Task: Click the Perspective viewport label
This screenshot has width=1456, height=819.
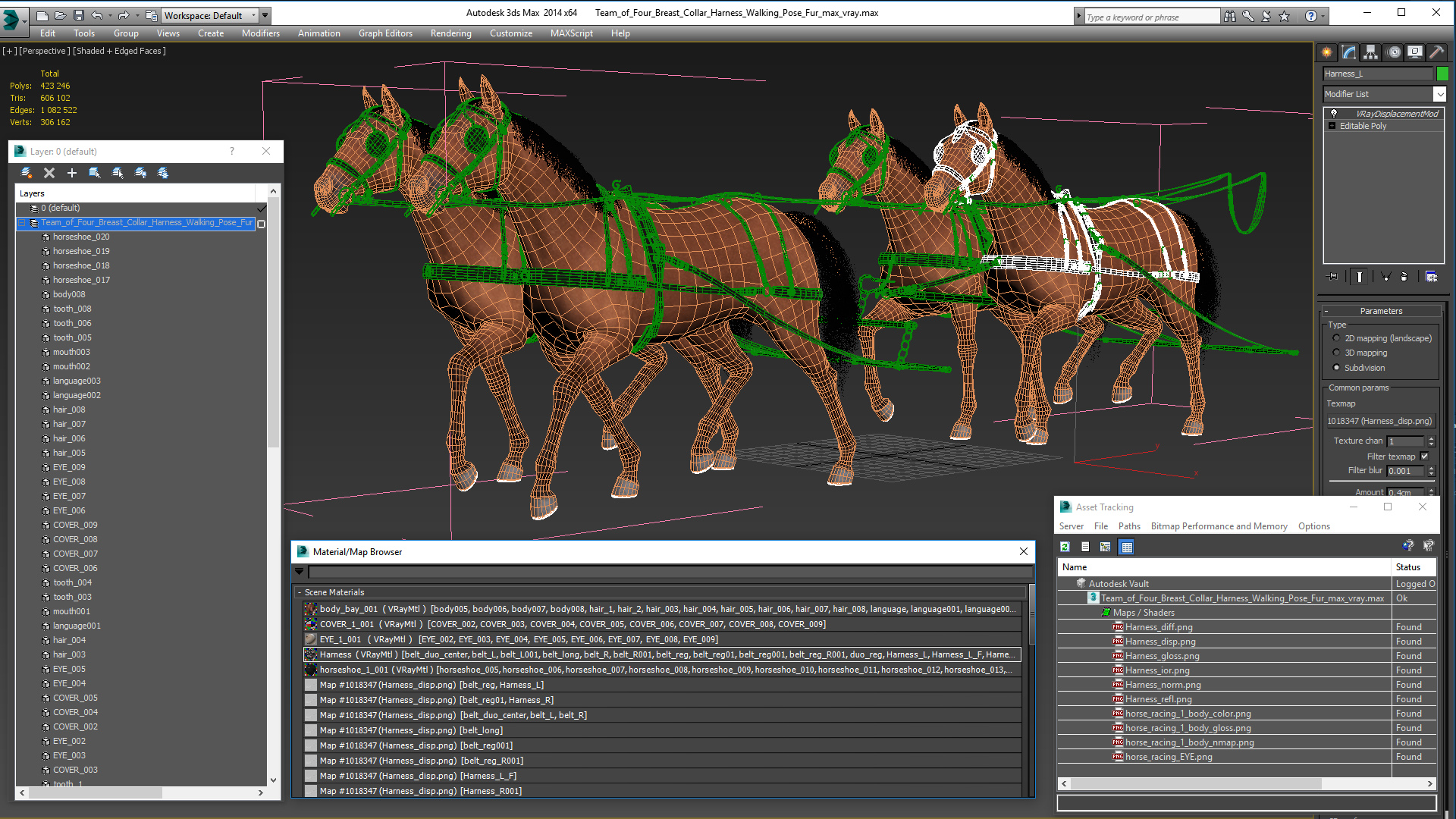Action: pyautogui.click(x=44, y=51)
